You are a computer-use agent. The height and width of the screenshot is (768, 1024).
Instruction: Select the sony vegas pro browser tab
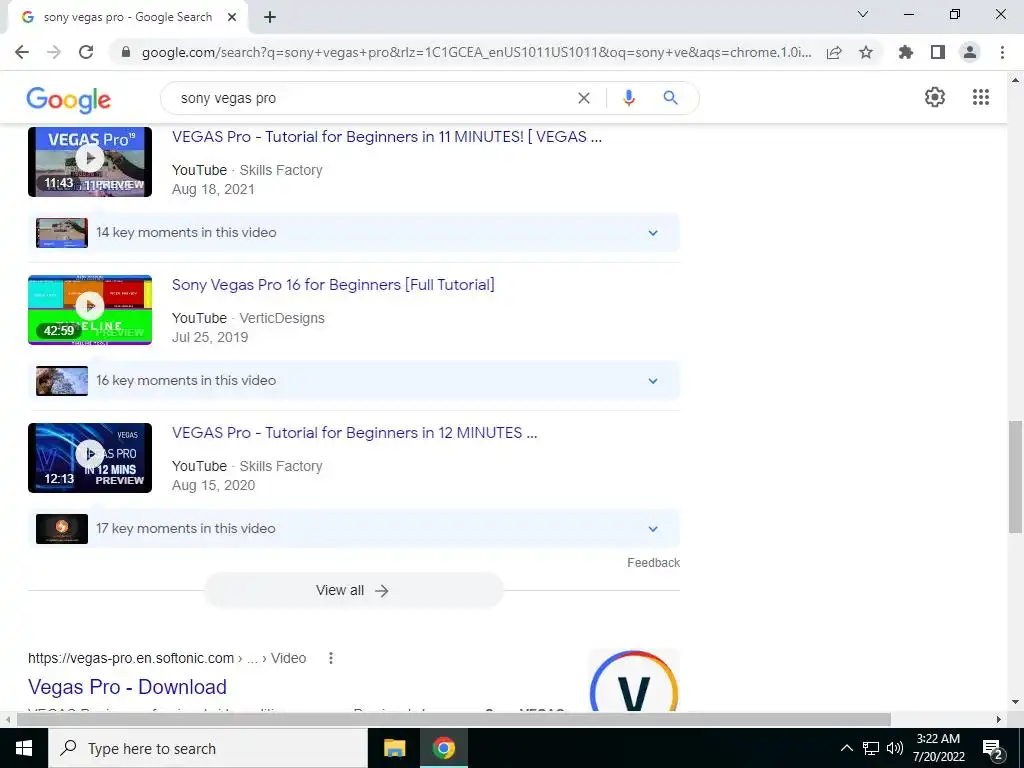[127, 18]
